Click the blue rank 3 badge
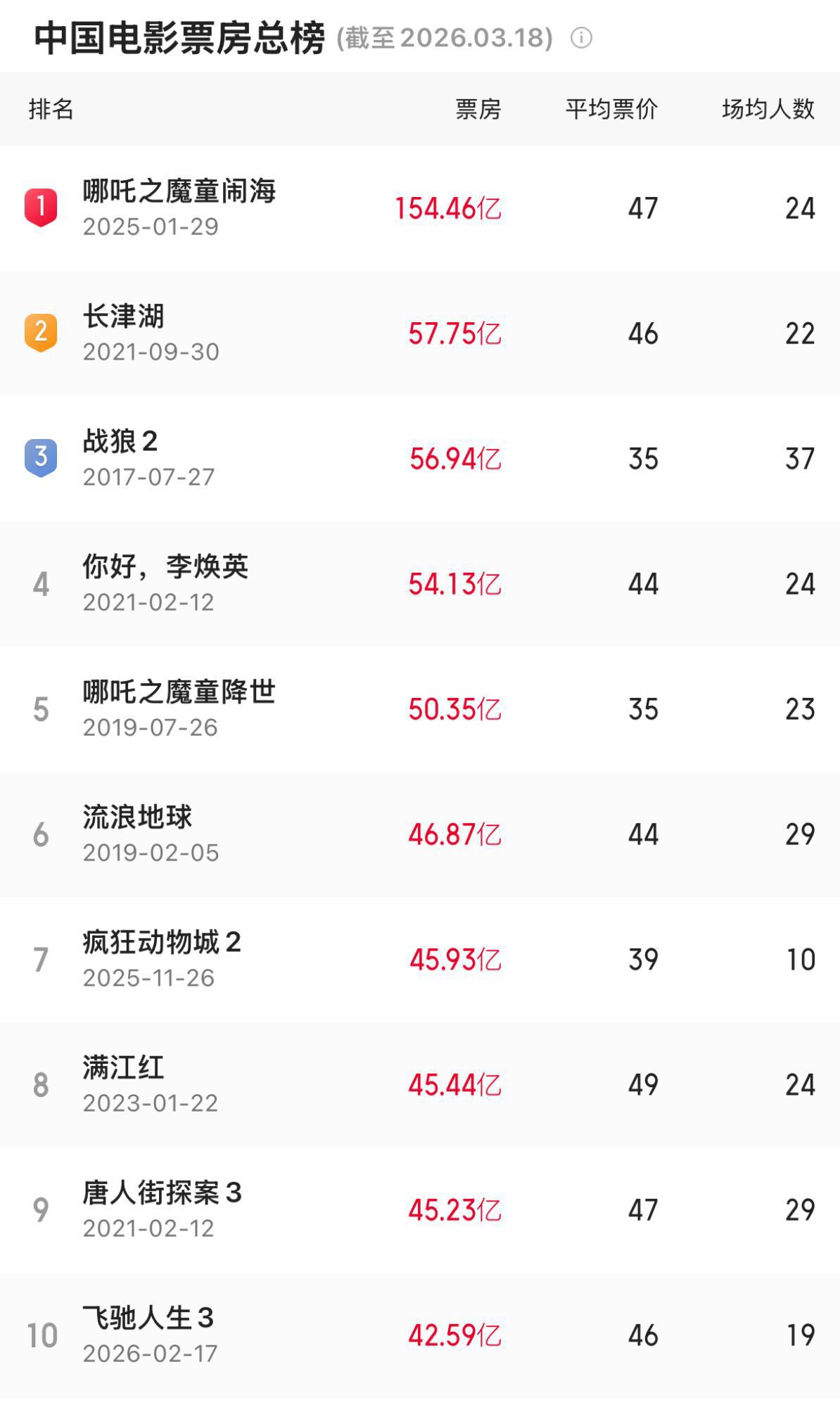The height and width of the screenshot is (1424, 840). tap(41, 457)
